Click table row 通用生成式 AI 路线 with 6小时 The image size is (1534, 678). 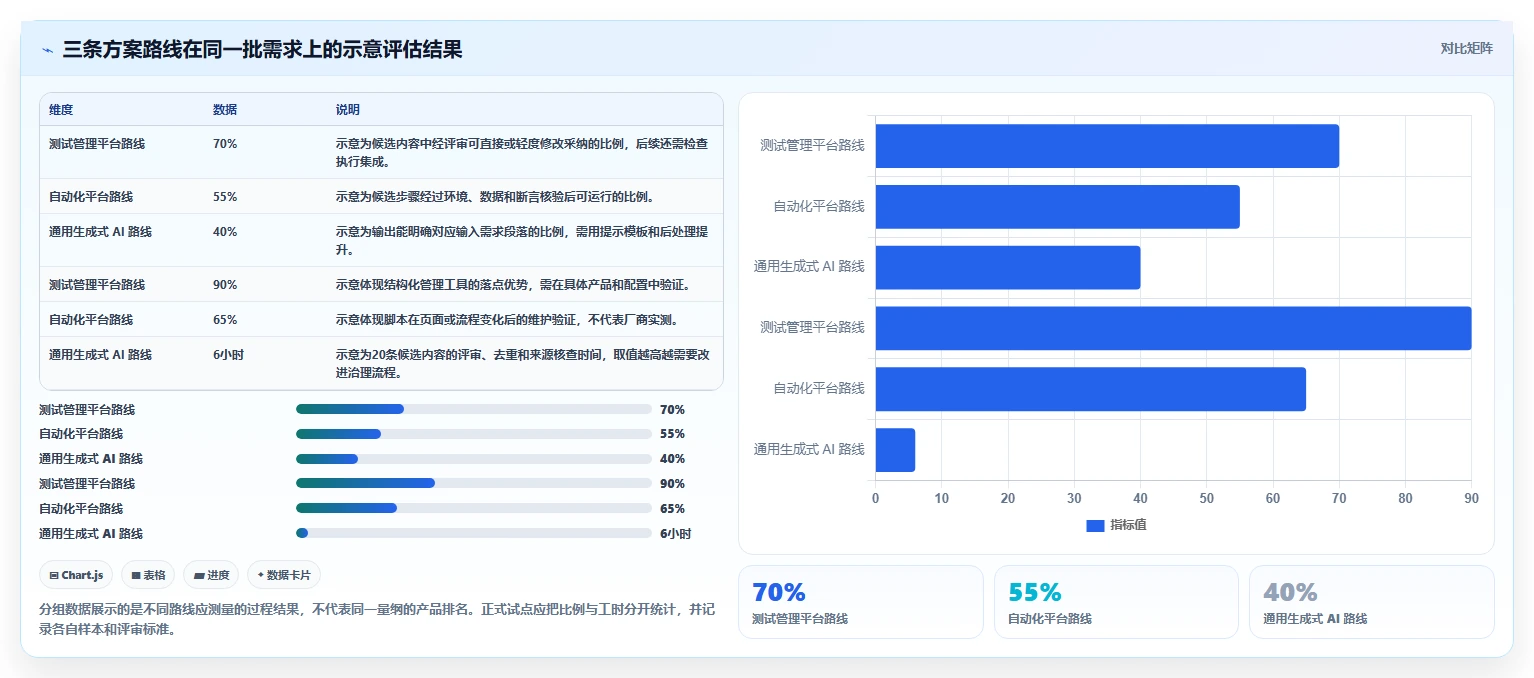(x=381, y=363)
